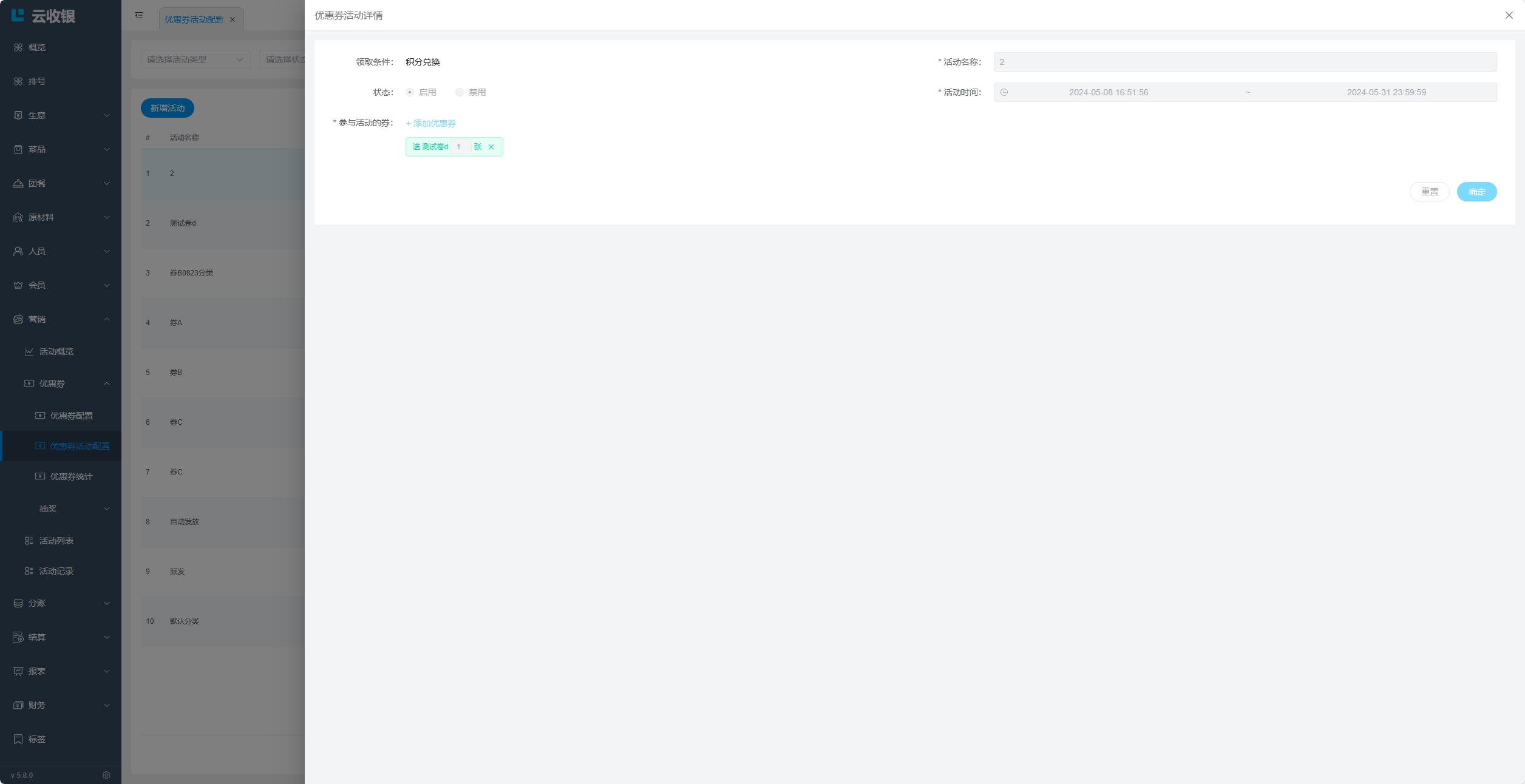The width and height of the screenshot is (1525, 784).
Task: Select the 启用 status radio button
Action: tap(410, 92)
